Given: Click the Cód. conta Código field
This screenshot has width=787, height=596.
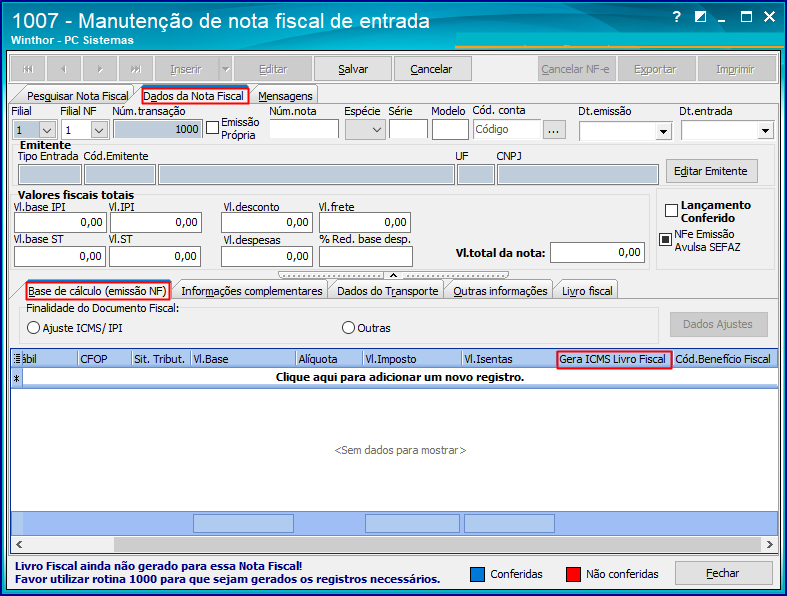Looking at the screenshot, I should coord(506,130).
